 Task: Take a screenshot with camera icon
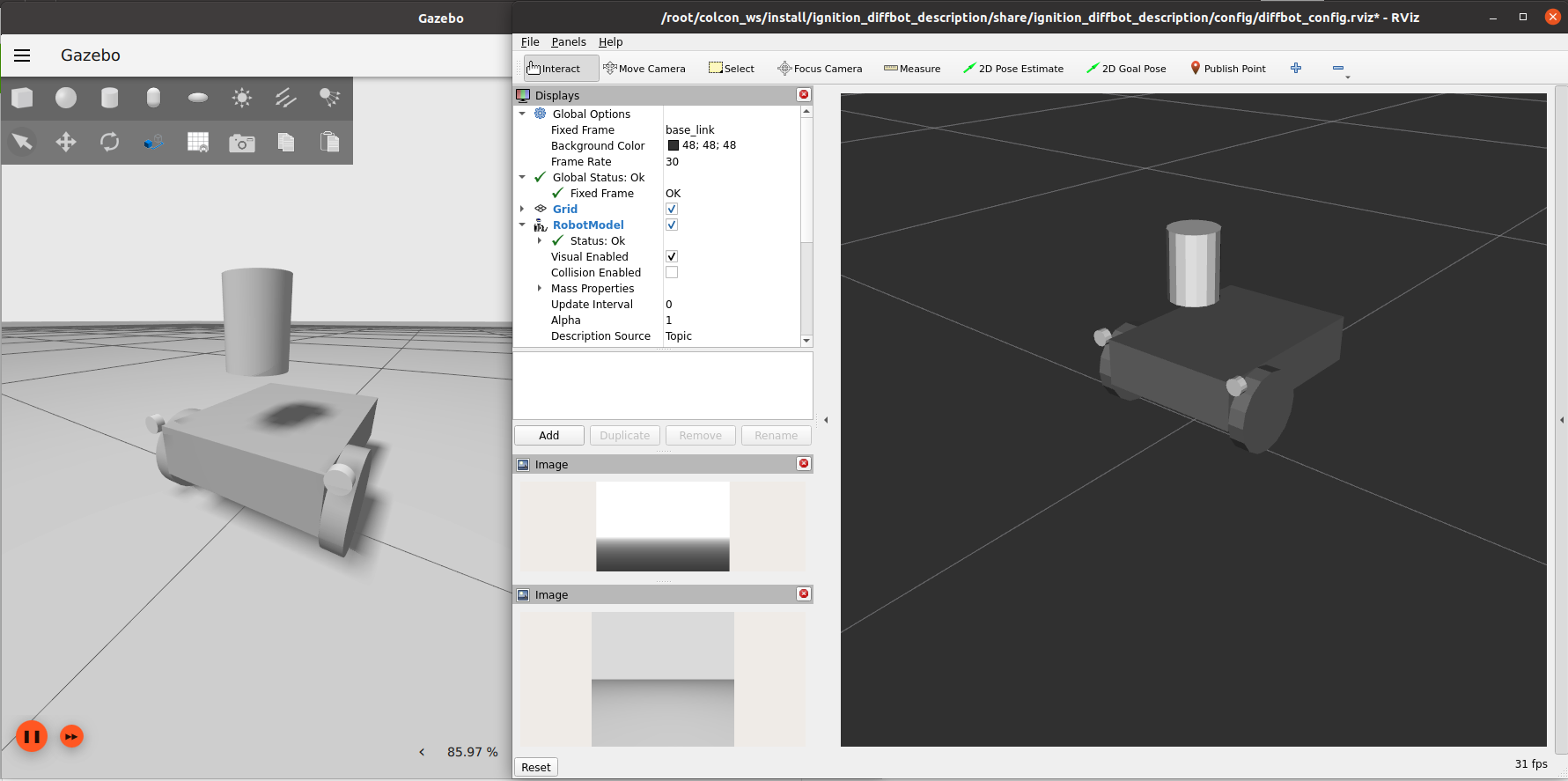241,143
